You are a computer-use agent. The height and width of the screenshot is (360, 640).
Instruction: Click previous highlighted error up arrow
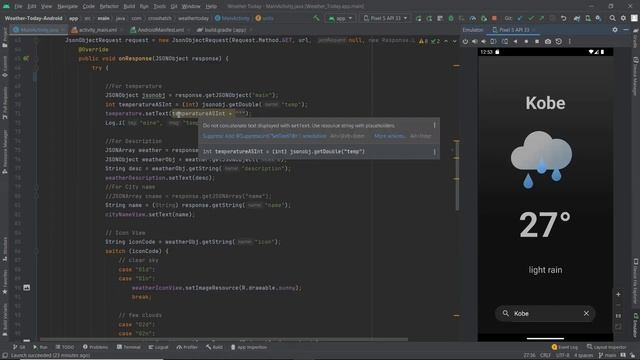coord(446,41)
